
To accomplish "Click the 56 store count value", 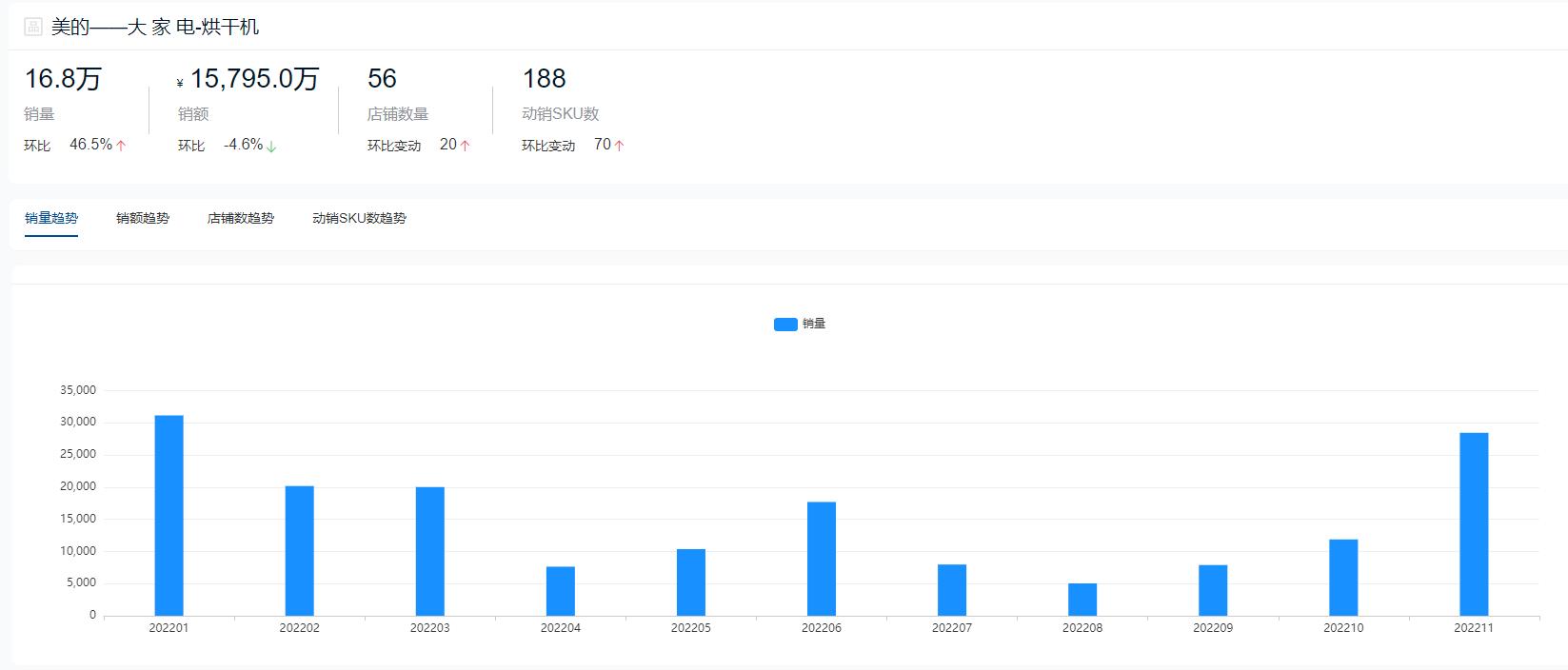I will coord(382,79).
